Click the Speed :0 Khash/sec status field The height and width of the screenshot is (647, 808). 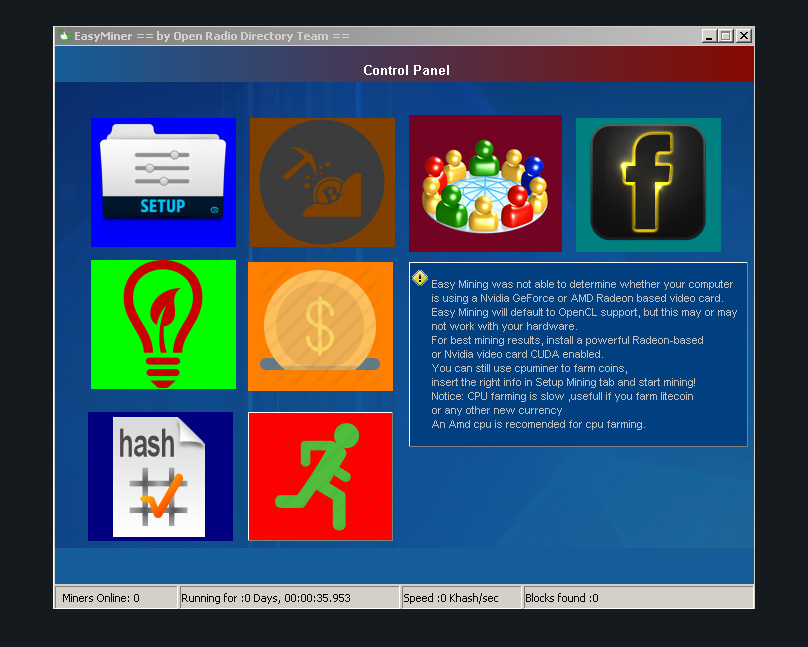click(x=461, y=598)
